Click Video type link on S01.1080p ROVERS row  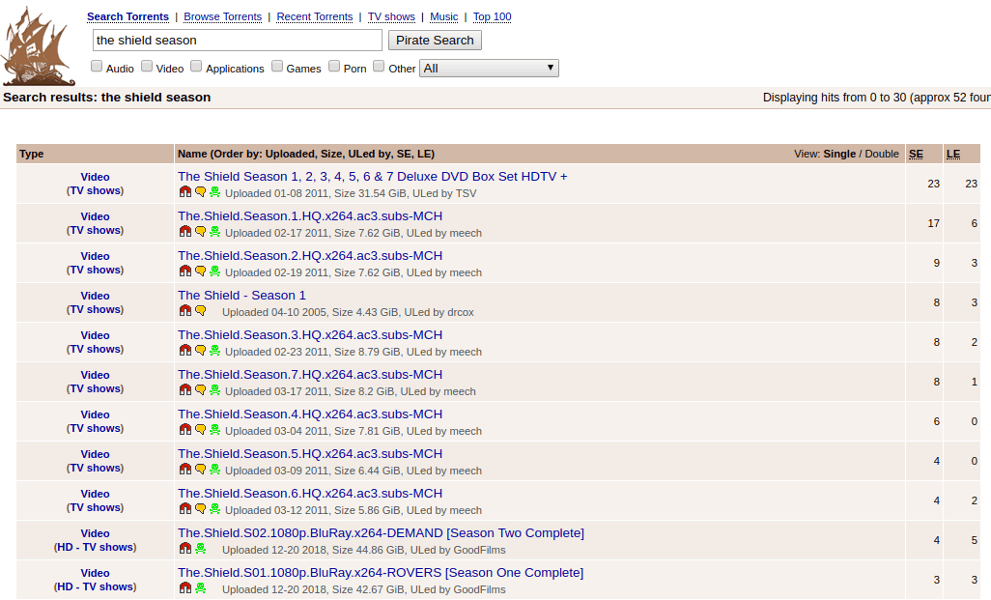coord(95,573)
